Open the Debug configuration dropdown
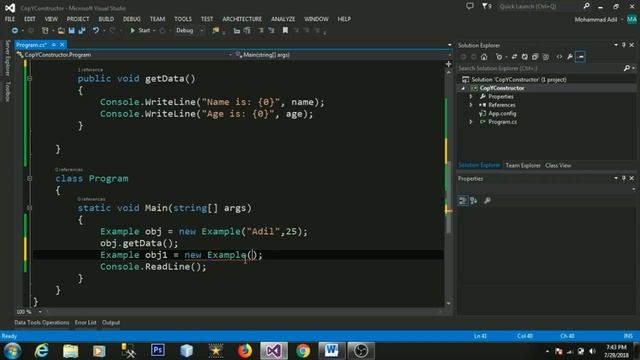Image resolution: width=640 pixels, height=360 pixels. tap(189, 31)
